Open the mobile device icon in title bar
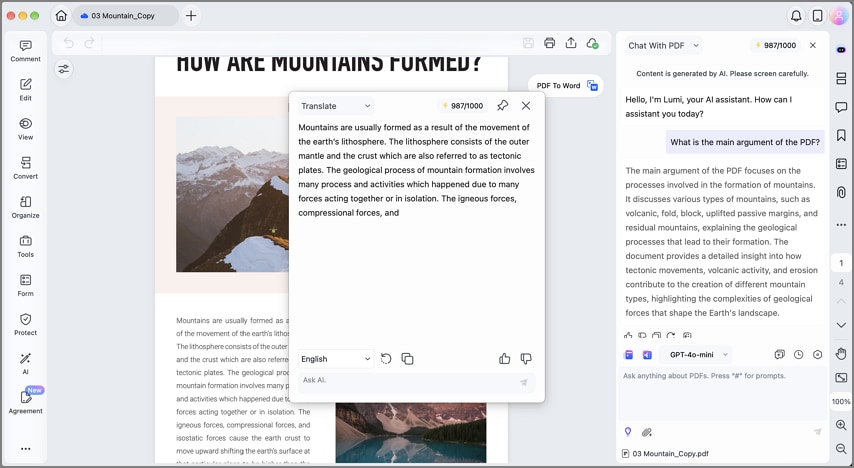 coord(817,16)
